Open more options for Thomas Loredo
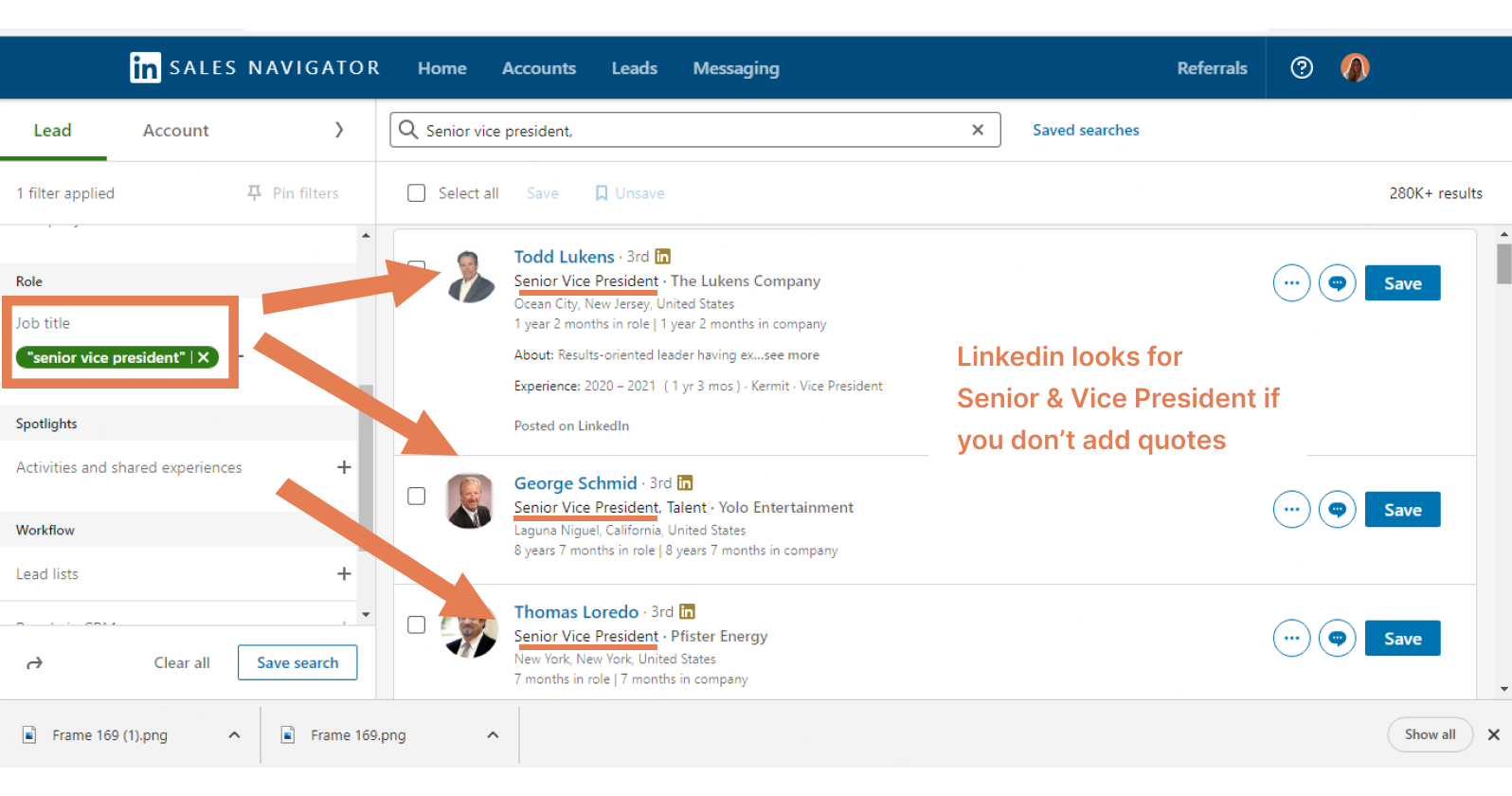 pos(1291,638)
